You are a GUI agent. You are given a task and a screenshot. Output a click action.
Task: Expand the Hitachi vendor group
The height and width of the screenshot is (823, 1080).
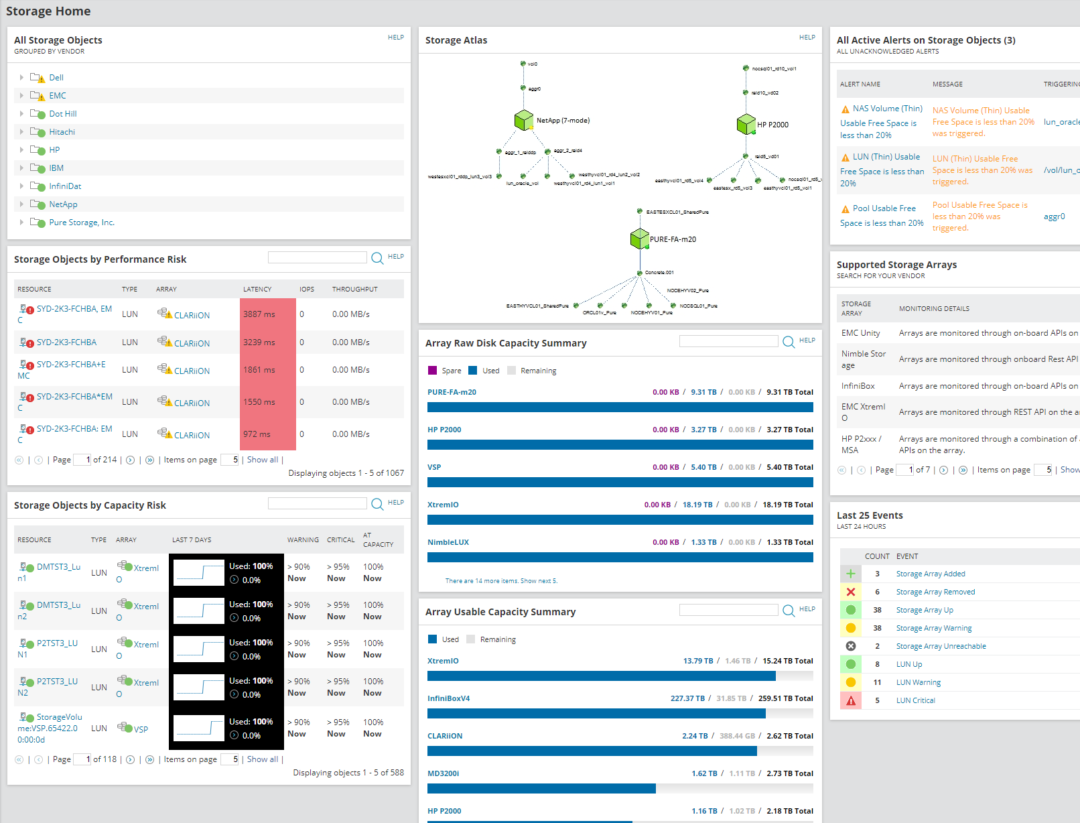click(21, 132)
